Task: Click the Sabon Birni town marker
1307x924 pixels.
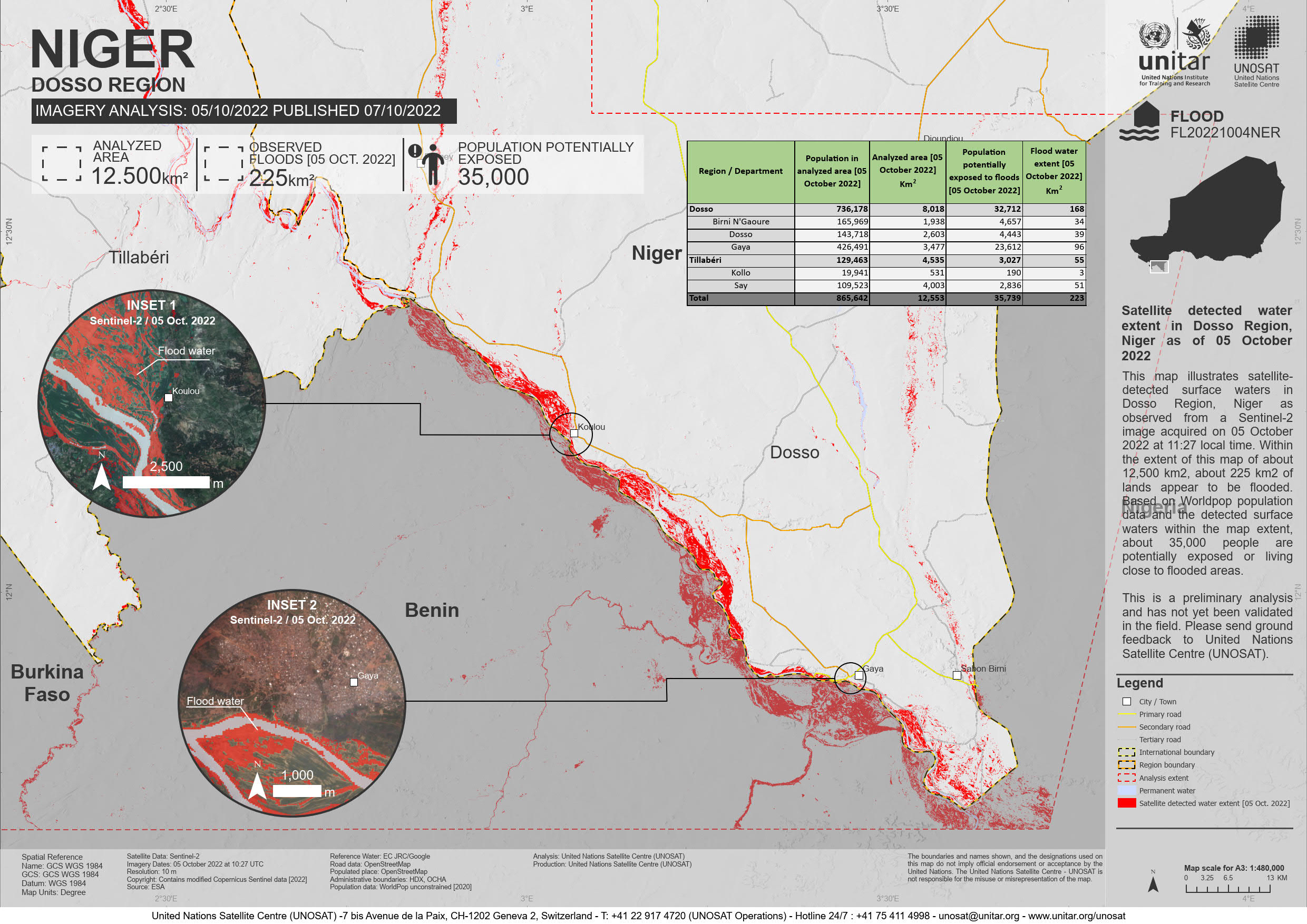Action: [x=957, y=675]
